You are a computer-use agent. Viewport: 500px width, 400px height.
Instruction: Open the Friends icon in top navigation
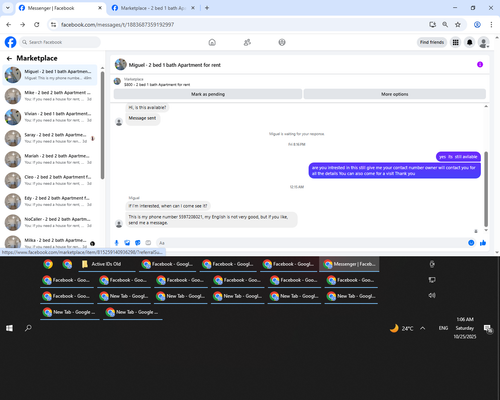tap(247, 42)
